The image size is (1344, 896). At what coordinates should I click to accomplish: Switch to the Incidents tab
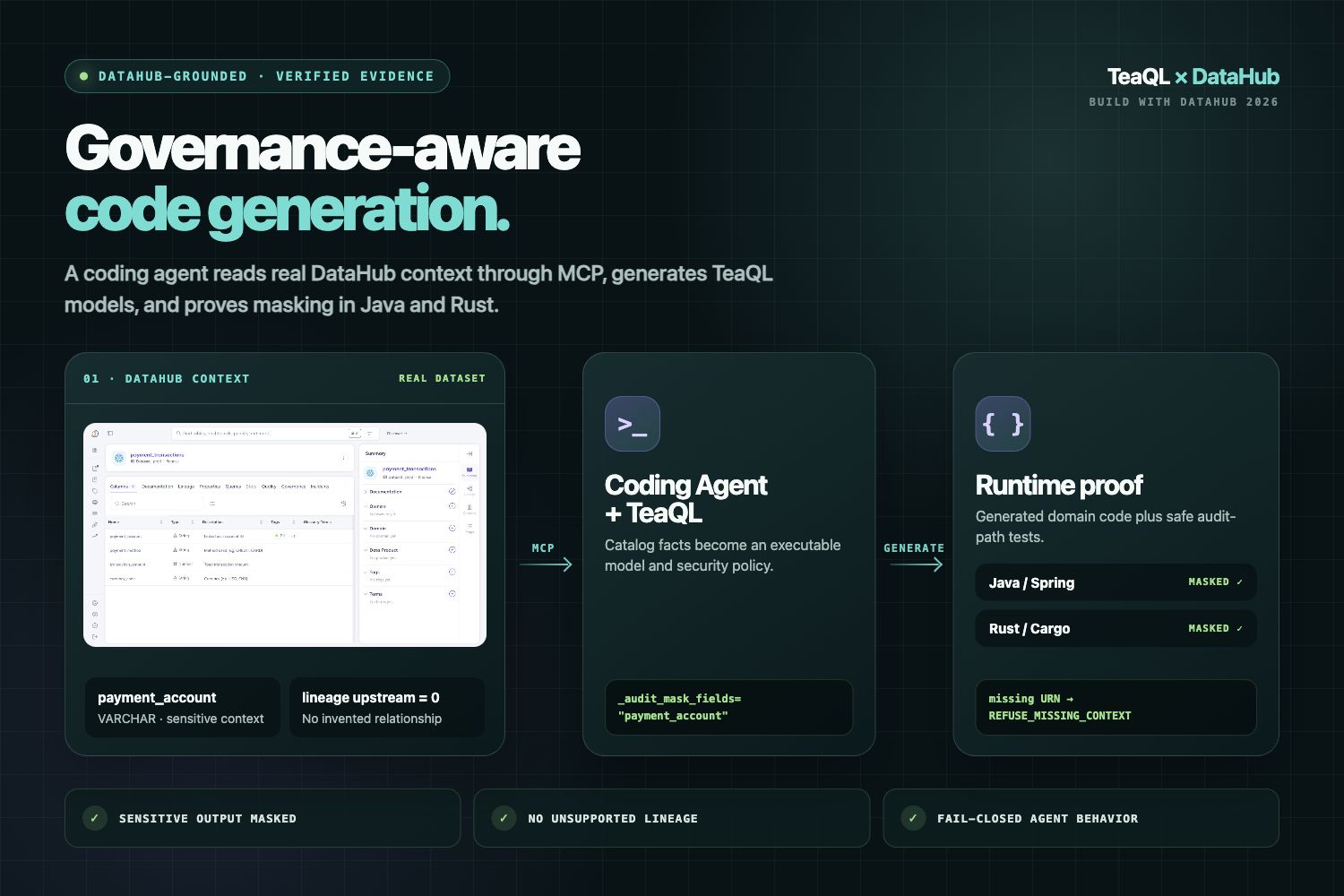320,487
